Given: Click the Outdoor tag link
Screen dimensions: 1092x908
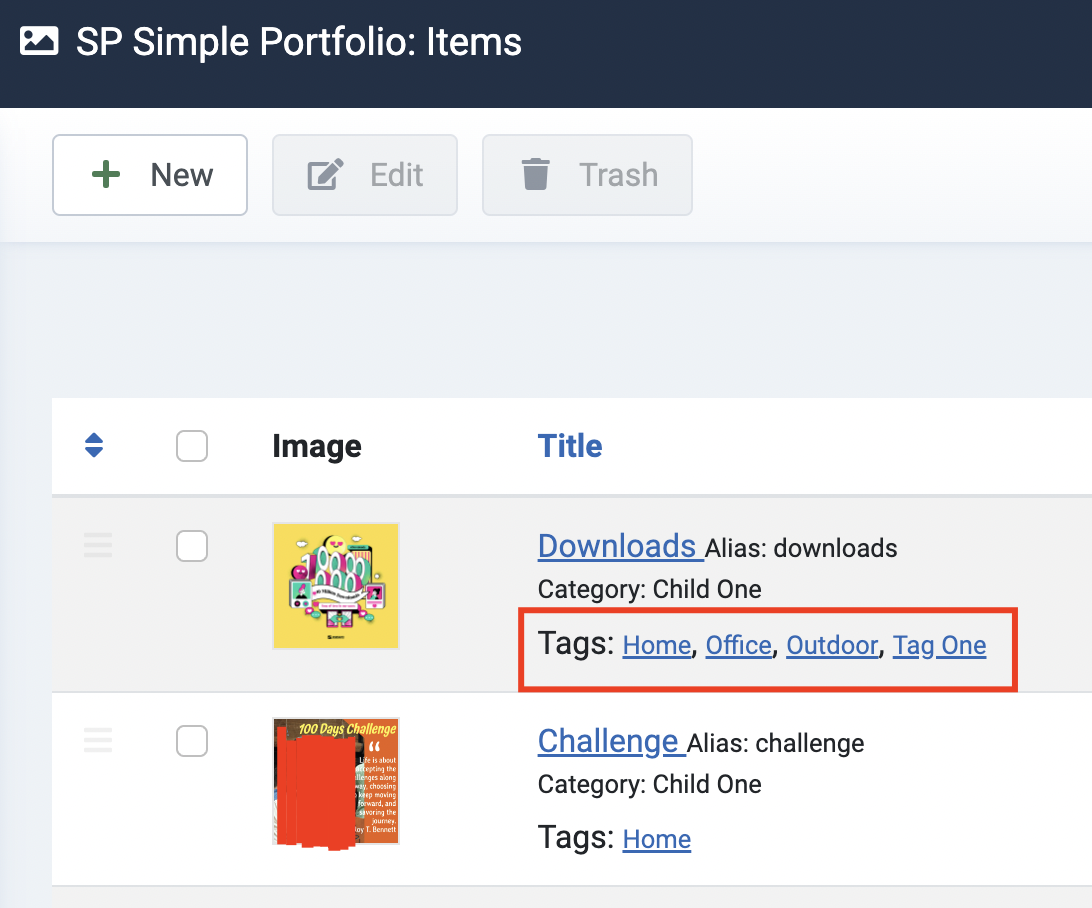Looking at the screenshot, I should click(x=832, y=646).
